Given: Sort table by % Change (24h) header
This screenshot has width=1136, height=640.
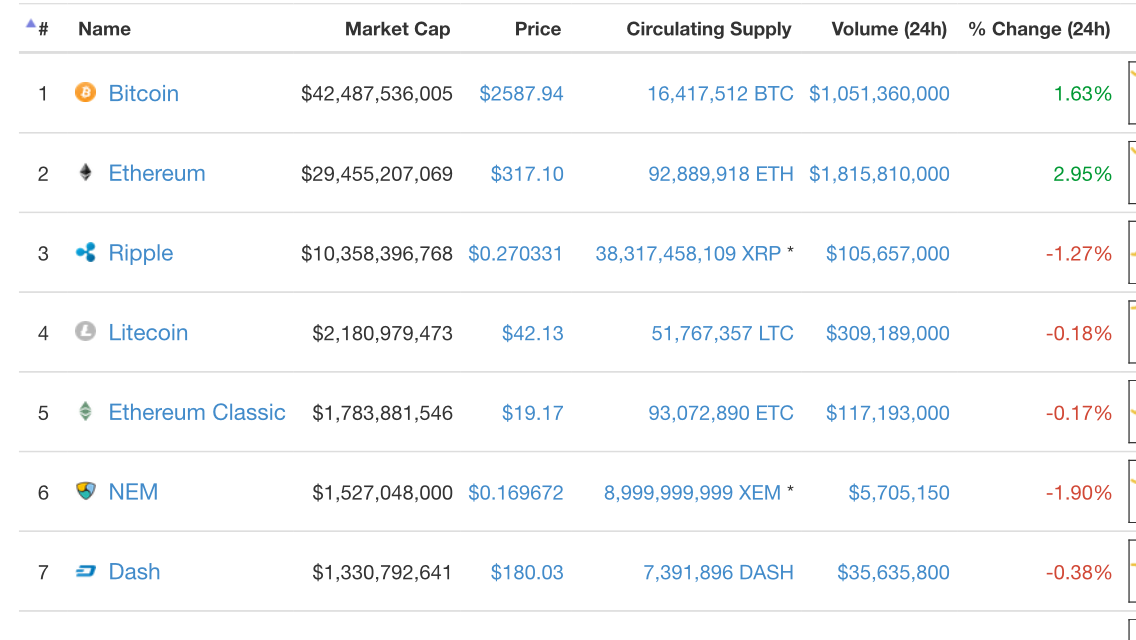Looking at the screenshot, I should pos(1039,29).
